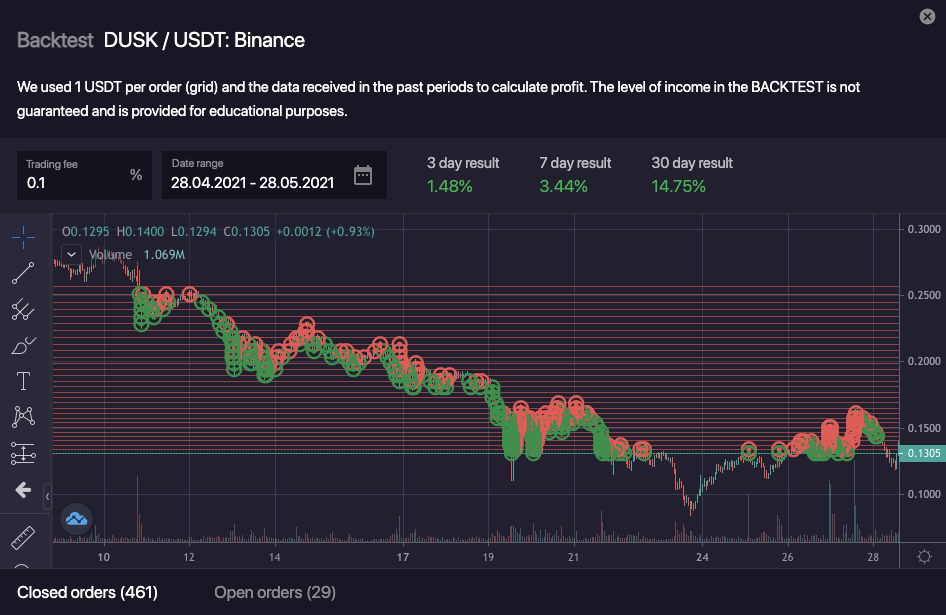The height and width of the screenshot is (615, 946).
Task: Select the crosshair cursor tool
Action: click(23, 237)
